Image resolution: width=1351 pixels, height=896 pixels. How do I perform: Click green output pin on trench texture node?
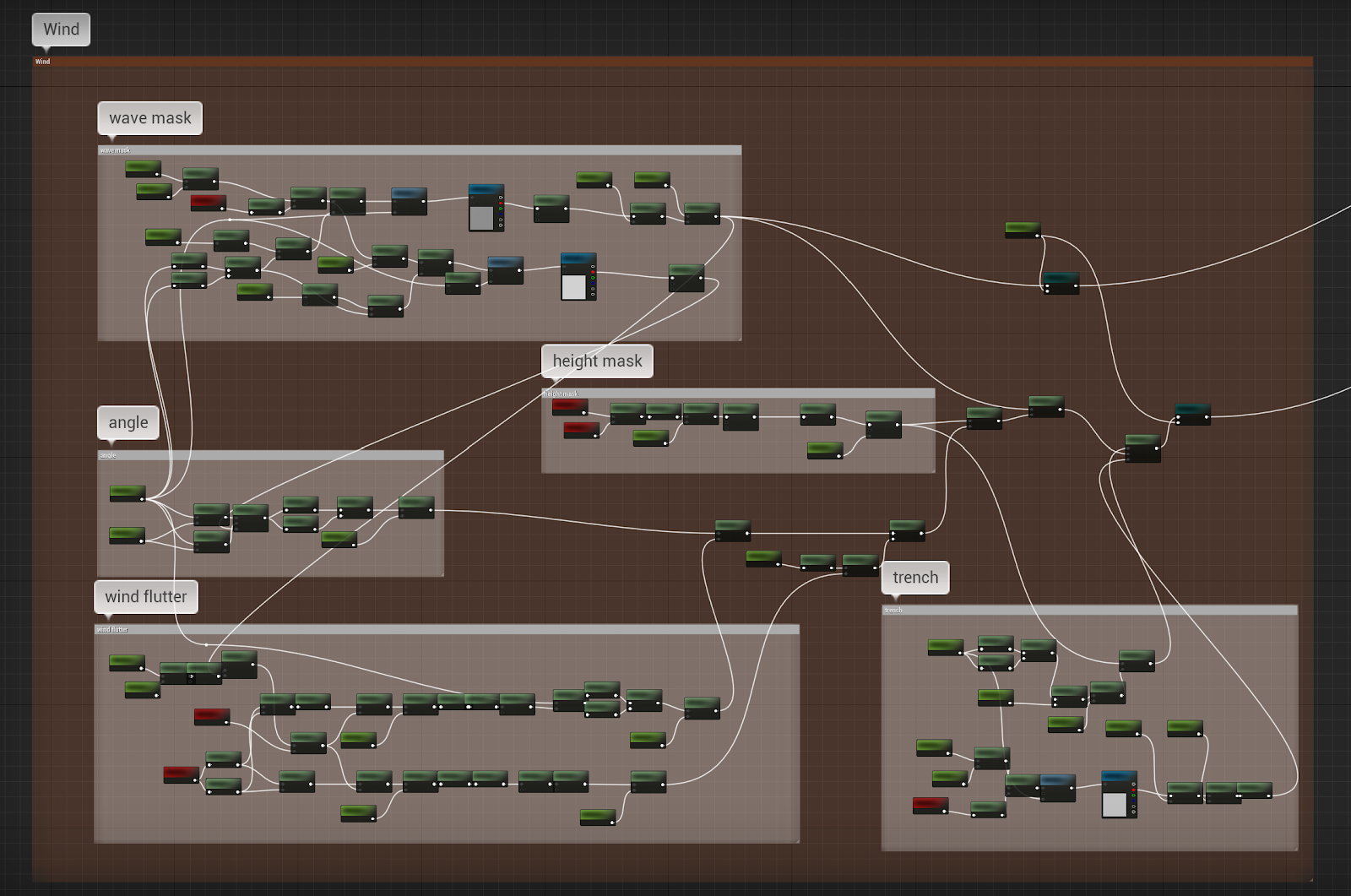pyautogui.click(x=1133, y=797)
